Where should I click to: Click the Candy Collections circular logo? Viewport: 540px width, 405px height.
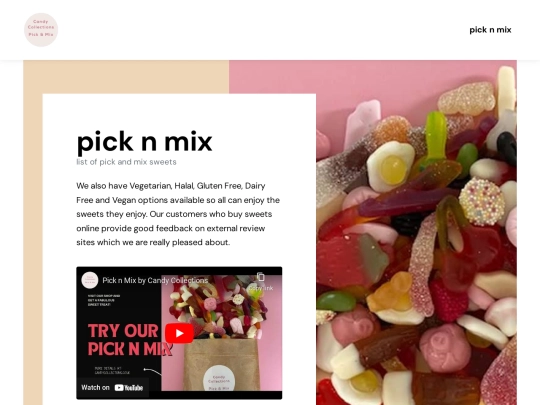tap(41, 30)
